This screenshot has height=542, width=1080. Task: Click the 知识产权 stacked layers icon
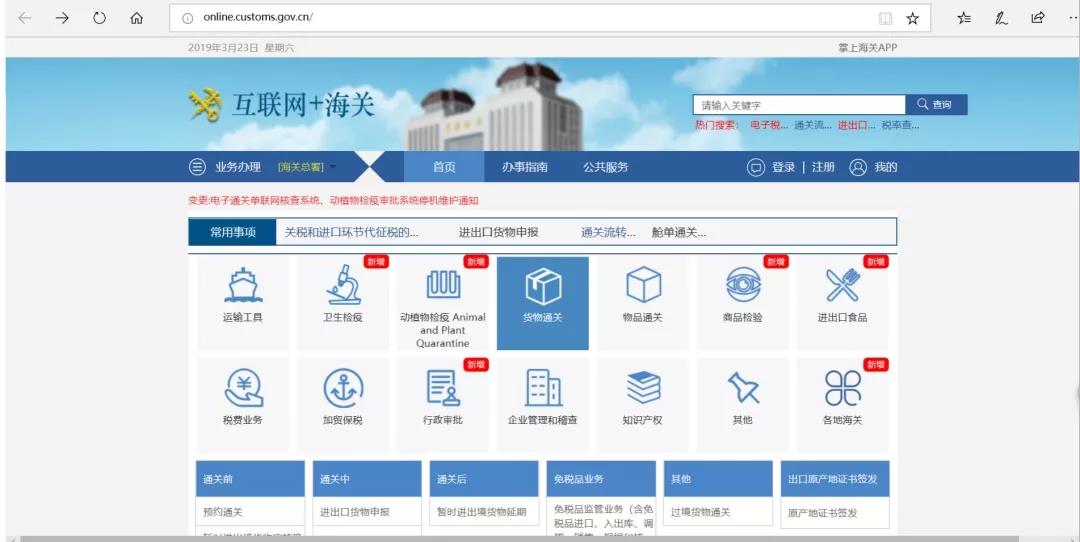point(642,388)
